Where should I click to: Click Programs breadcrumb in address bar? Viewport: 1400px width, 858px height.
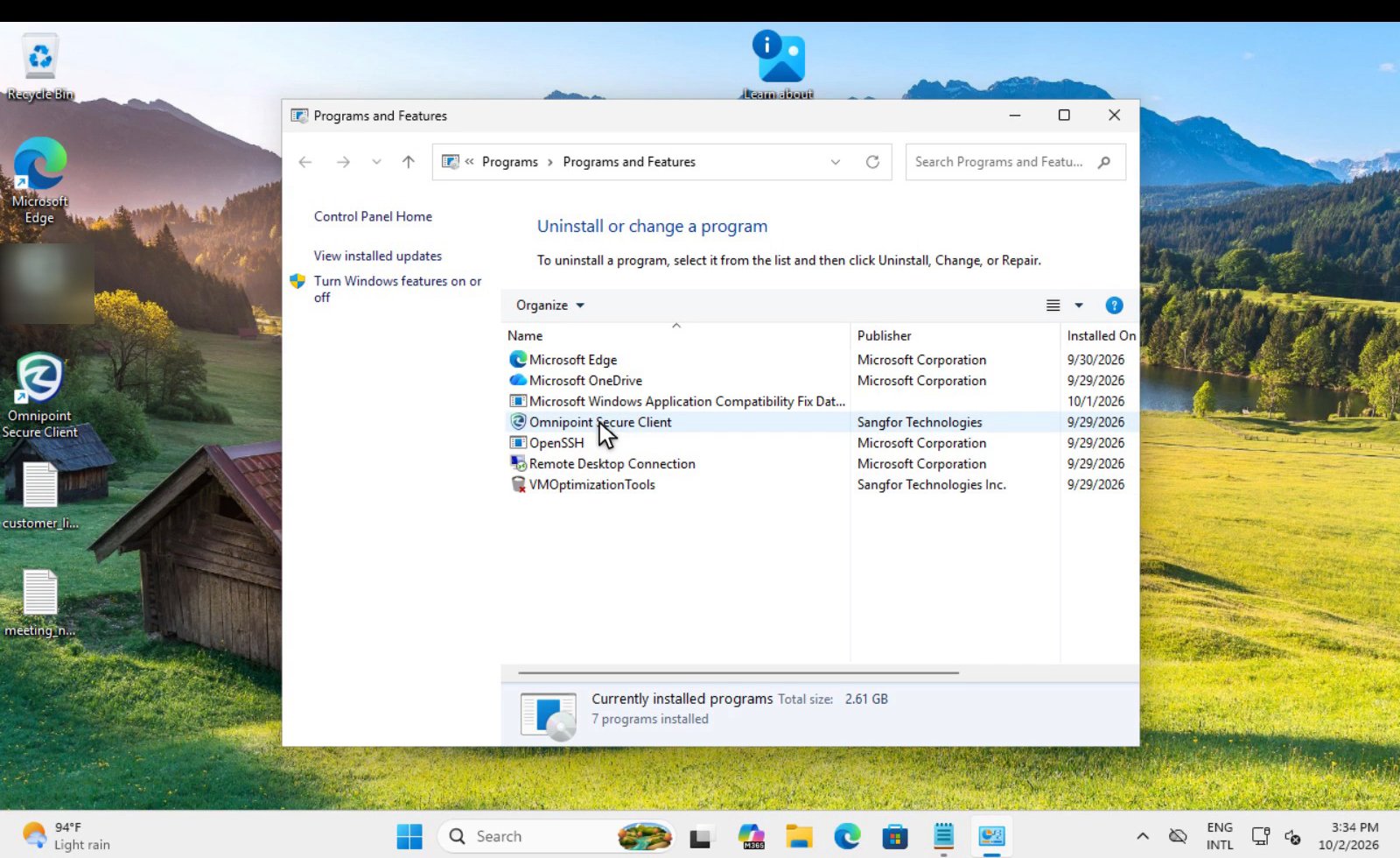pos(510,162)
